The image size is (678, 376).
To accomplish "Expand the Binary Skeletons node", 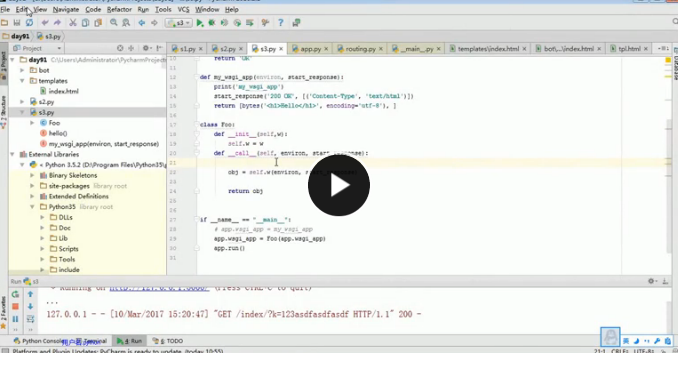I will click(x=32, y=175).
